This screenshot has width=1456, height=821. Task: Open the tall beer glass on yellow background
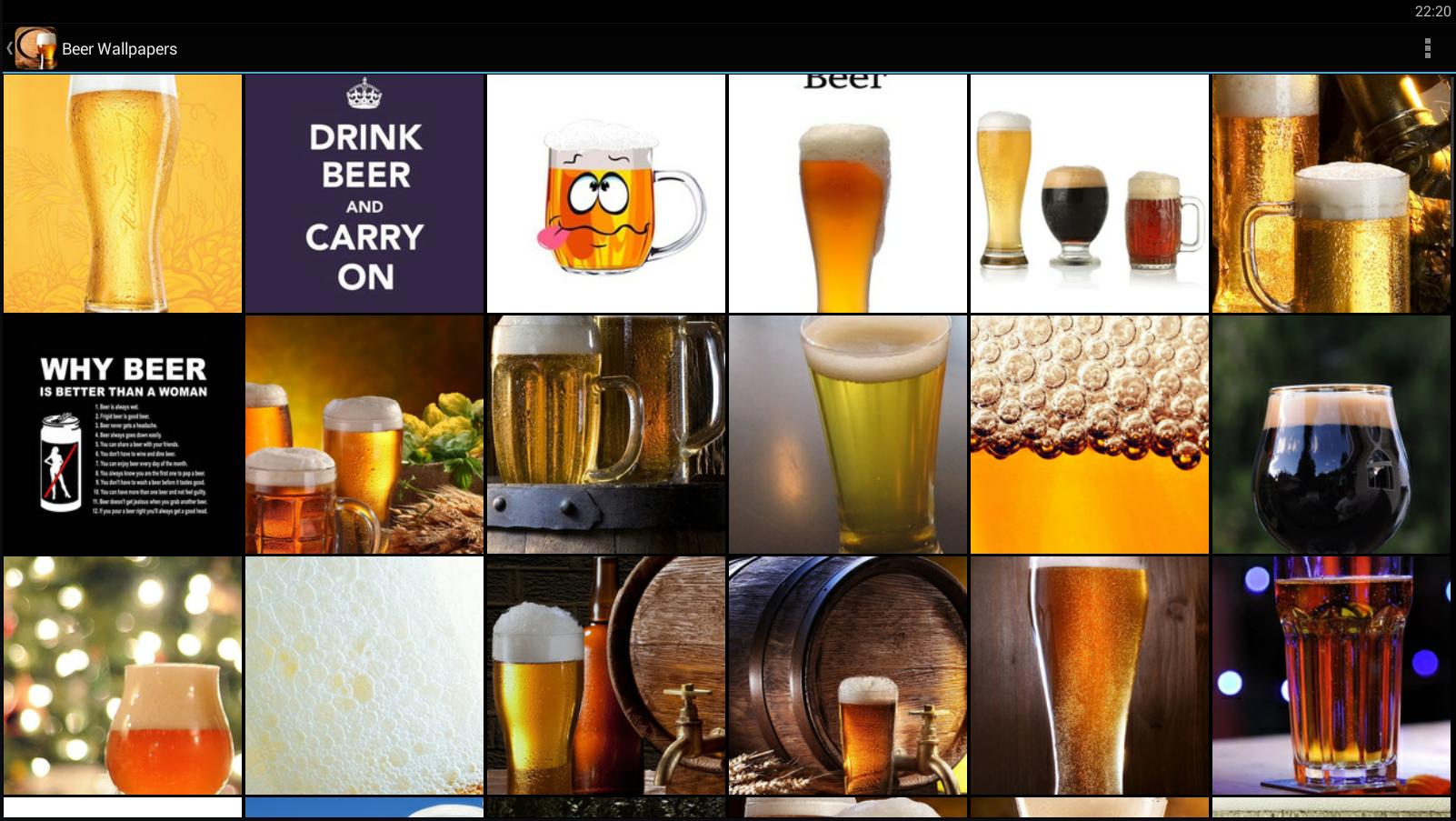(x=123, y=194)
